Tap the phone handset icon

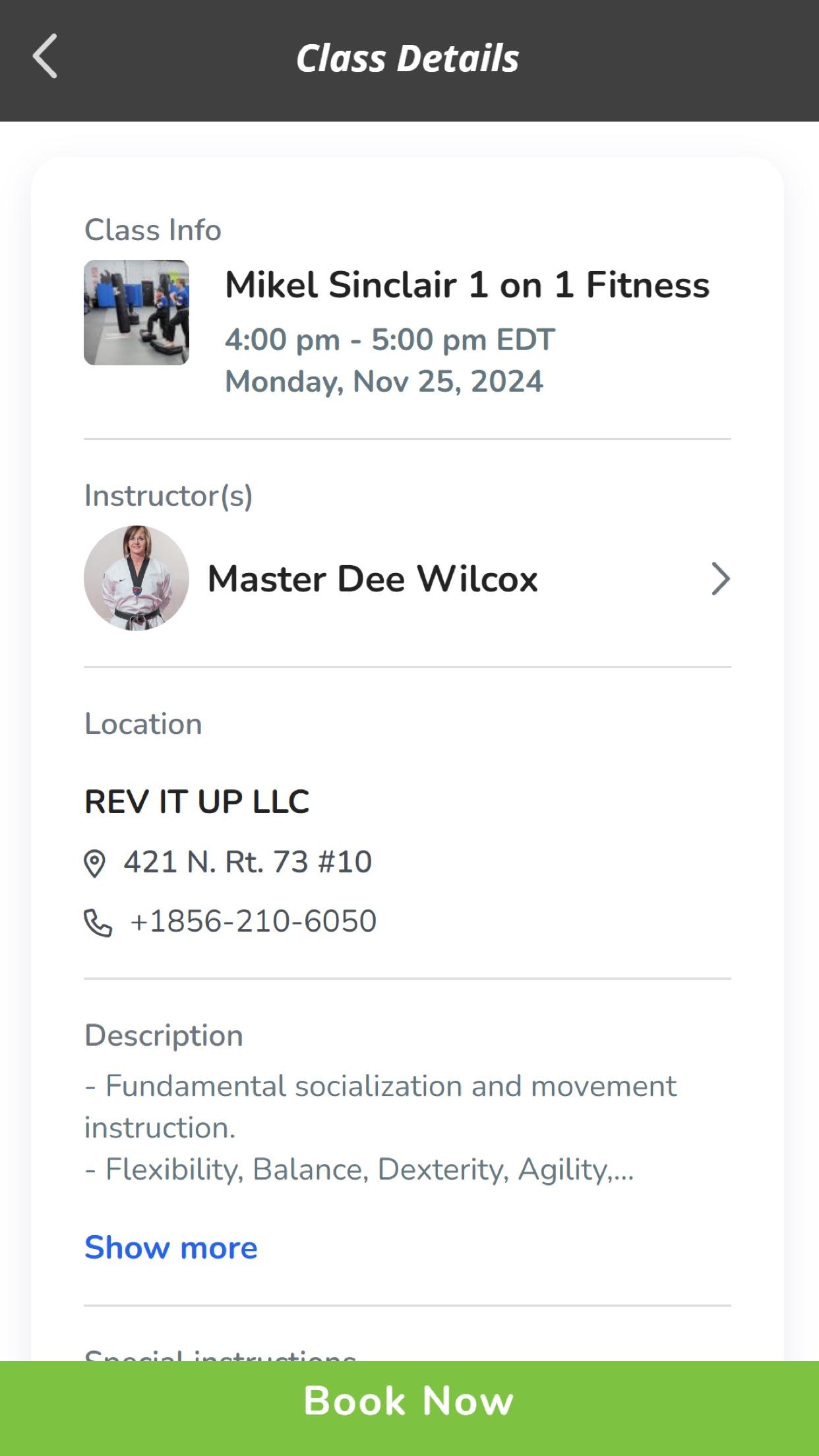(x=98, y=923)
